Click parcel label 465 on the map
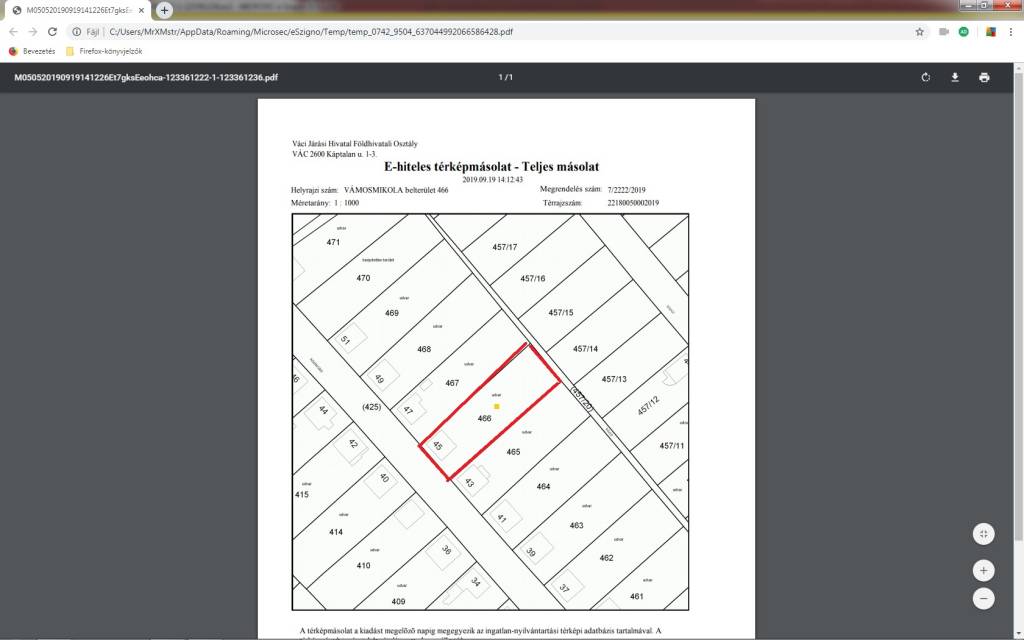The width and height of the screenshot is (1024, 640). 513,452
